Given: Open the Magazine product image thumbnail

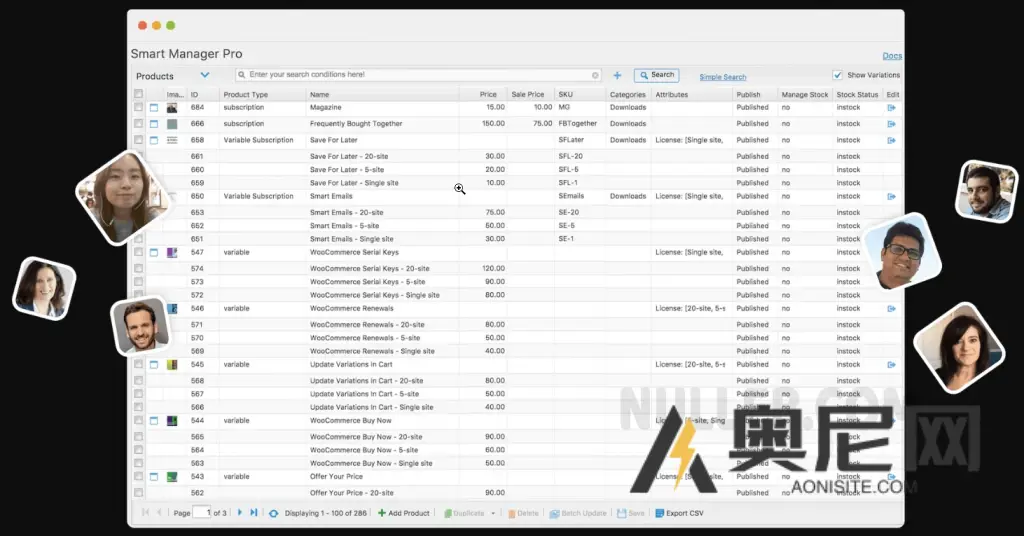Looking at the screenshot, I should 172,108.
